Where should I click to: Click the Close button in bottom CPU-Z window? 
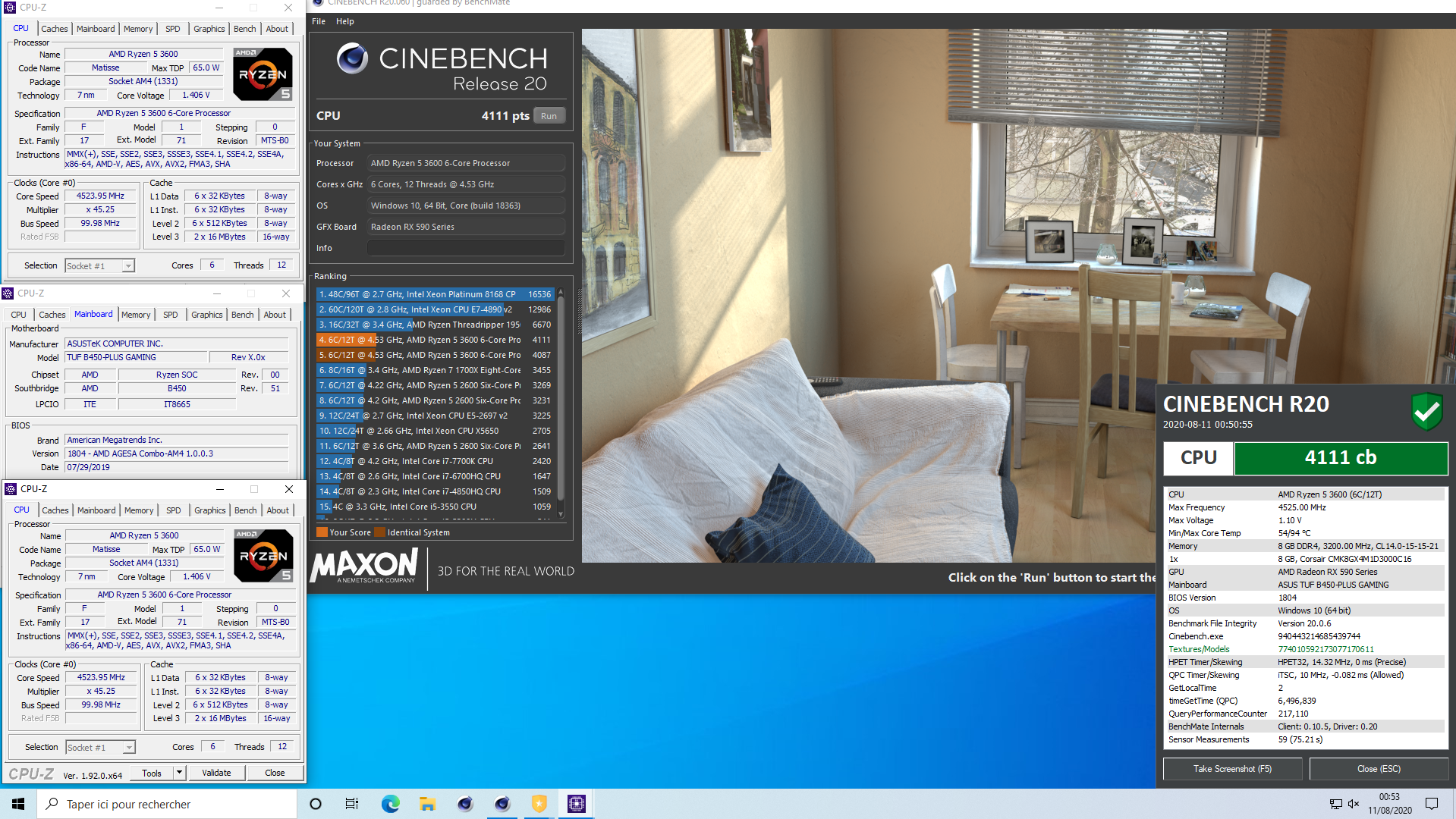tap(275, 773)
